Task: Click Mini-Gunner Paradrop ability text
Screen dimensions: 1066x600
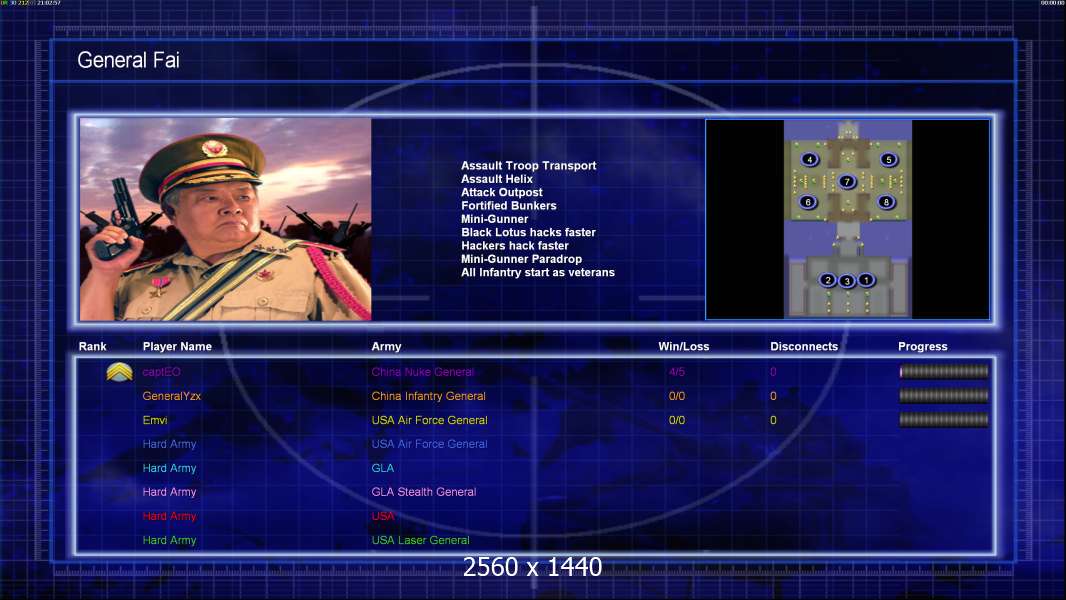Action: click(521, 259)
